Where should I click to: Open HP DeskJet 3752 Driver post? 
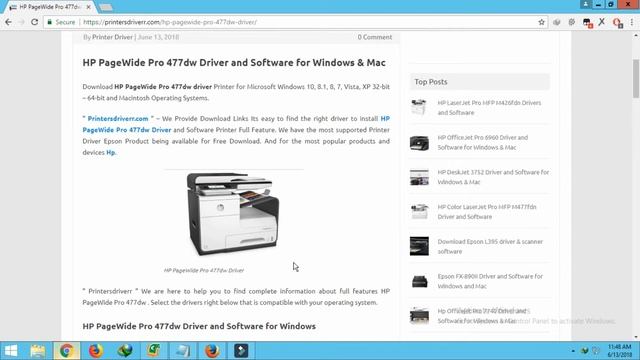point(493,177)
